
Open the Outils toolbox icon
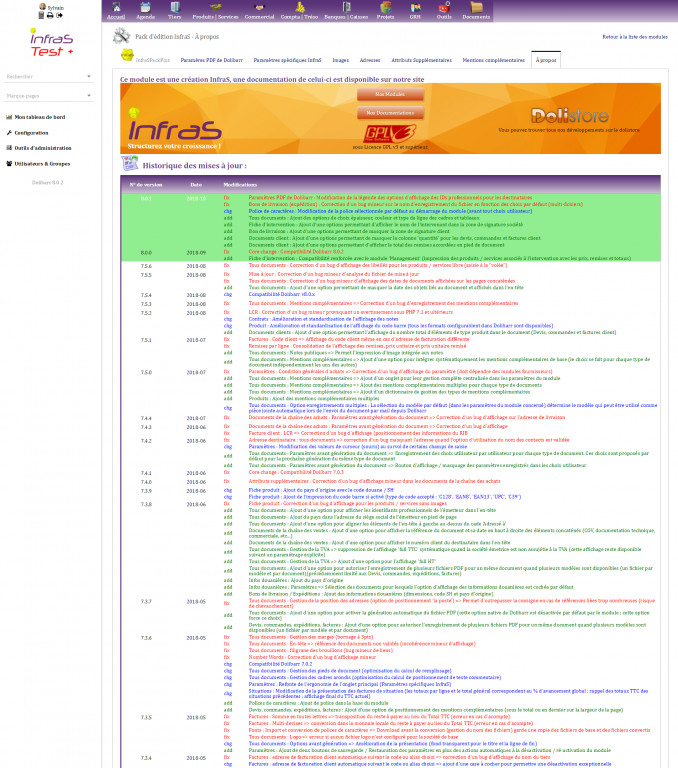coord(444,7)
